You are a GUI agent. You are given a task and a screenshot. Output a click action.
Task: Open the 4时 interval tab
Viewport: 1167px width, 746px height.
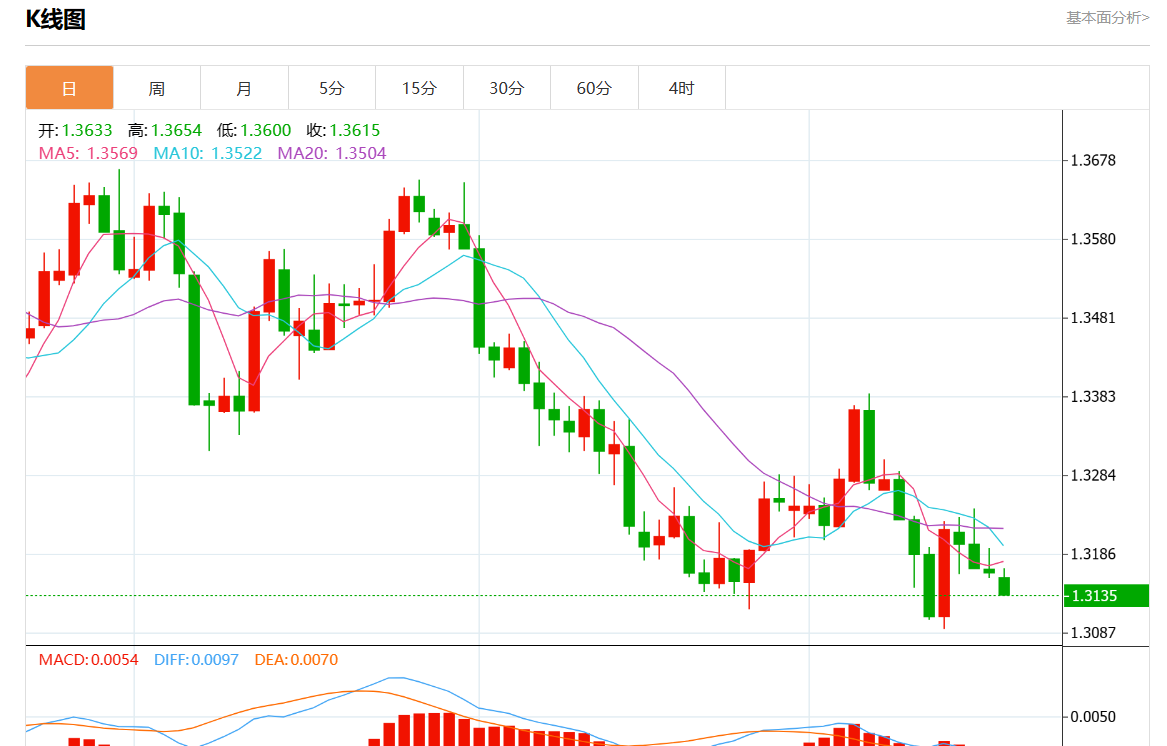[682, 88]
